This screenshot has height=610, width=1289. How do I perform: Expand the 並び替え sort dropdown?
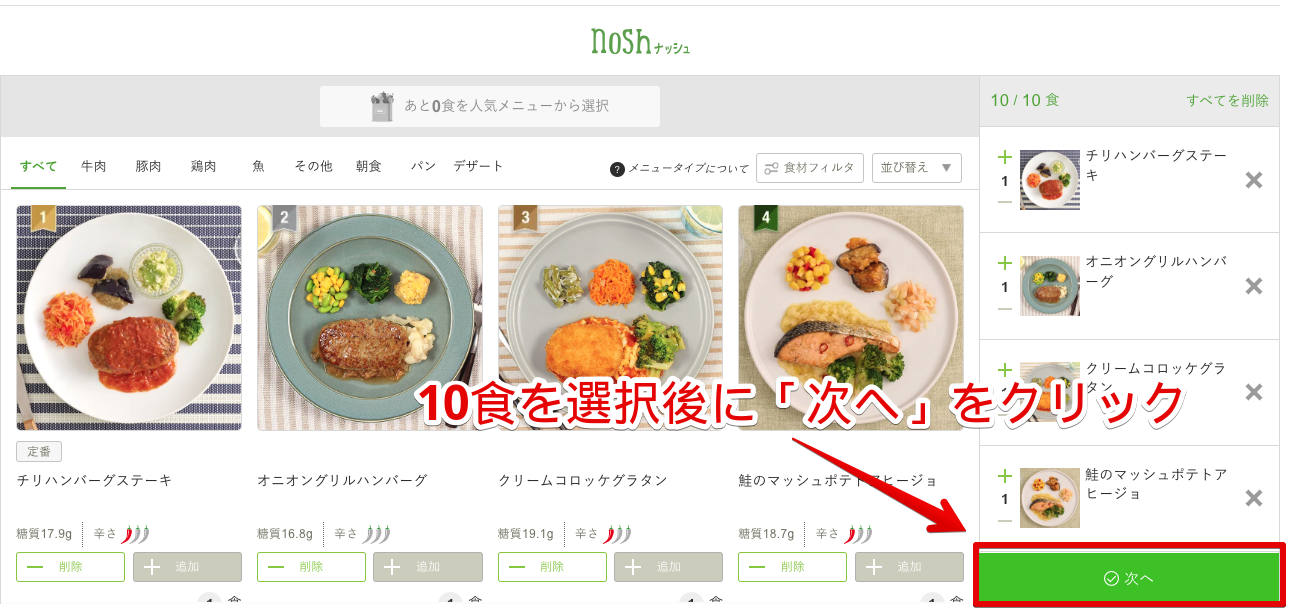click(x=917, y=168)
